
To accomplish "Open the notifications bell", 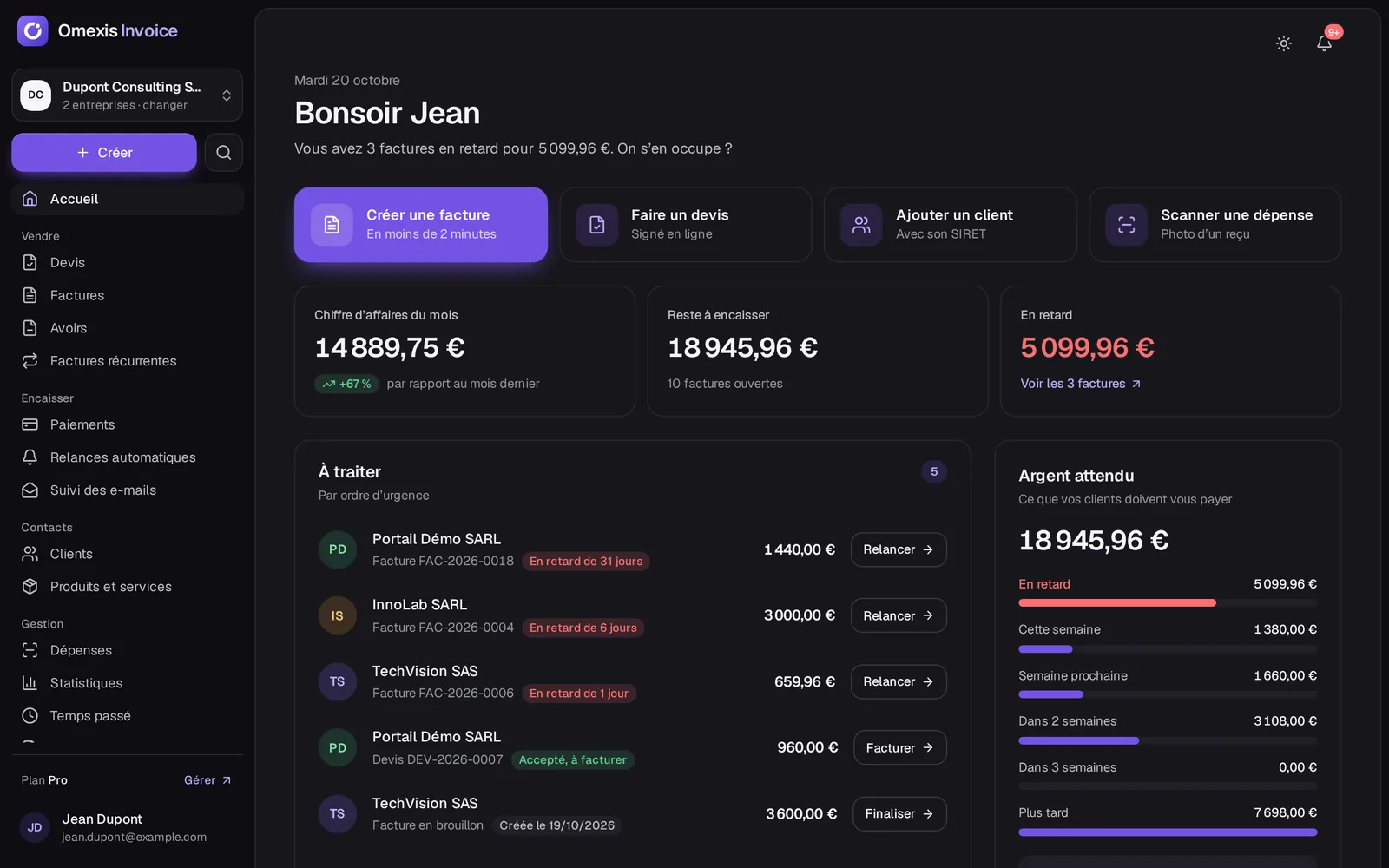I will point(1324,43).
